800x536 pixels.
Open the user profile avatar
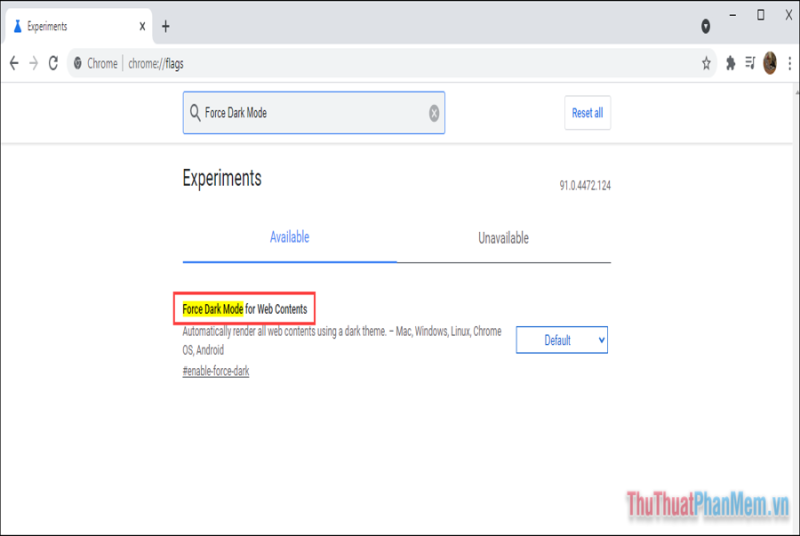770,63
